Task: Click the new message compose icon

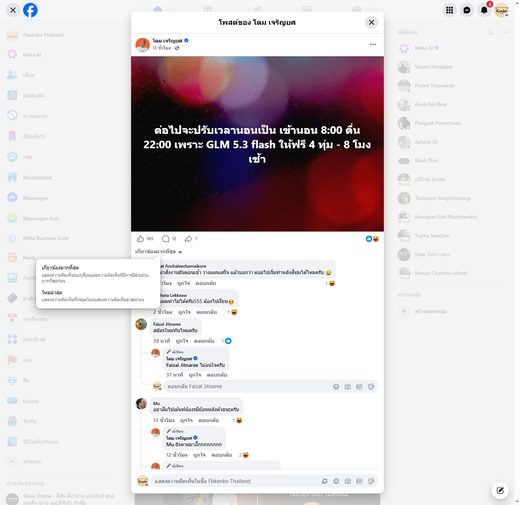Action: [x=500, y=490]
